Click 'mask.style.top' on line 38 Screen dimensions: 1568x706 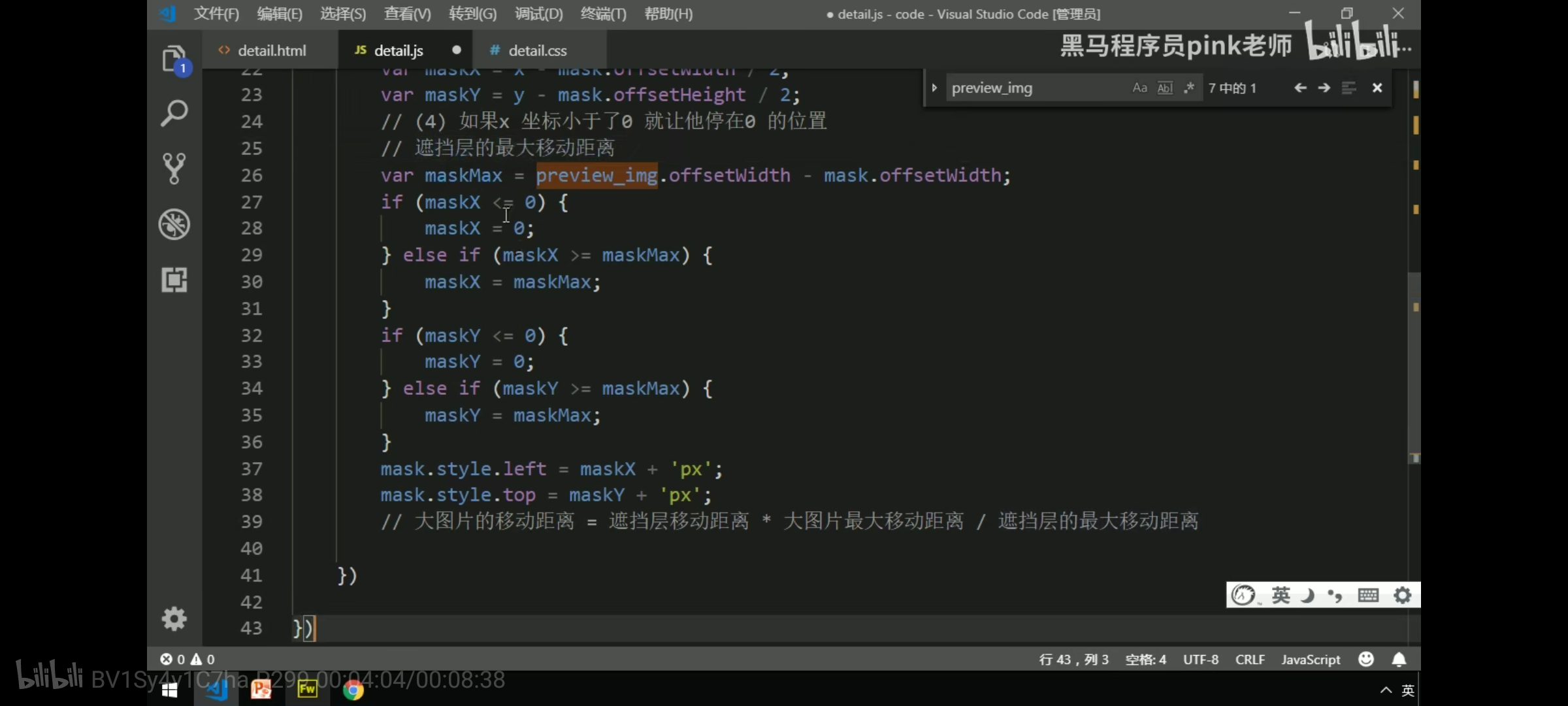pos(458,495)
